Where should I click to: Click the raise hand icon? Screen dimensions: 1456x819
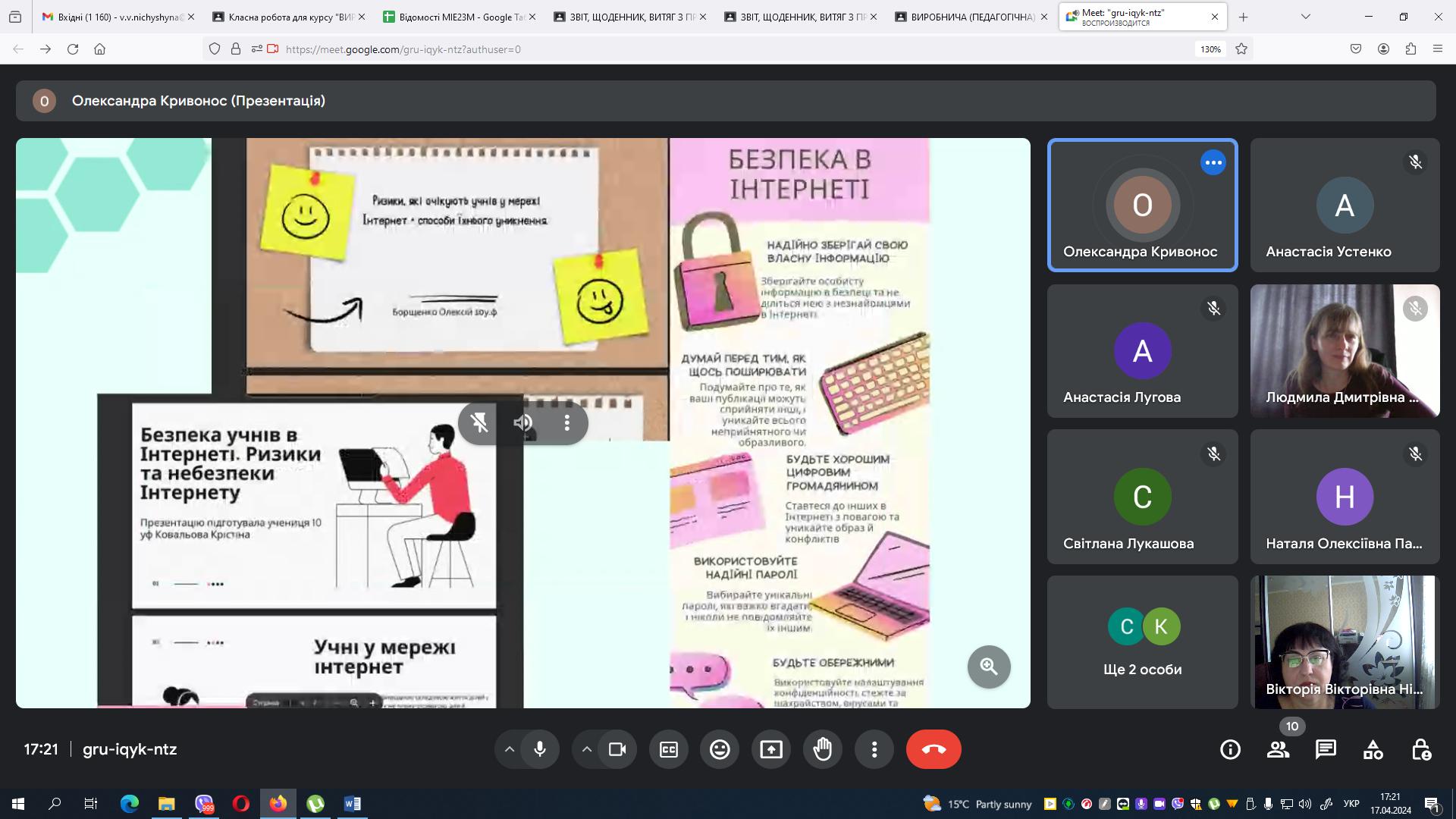[x=823, y=749]
